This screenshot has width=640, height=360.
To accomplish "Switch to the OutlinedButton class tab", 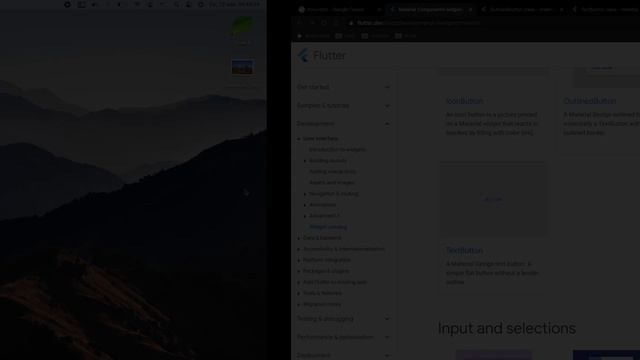I will click(x=522, y=9).
